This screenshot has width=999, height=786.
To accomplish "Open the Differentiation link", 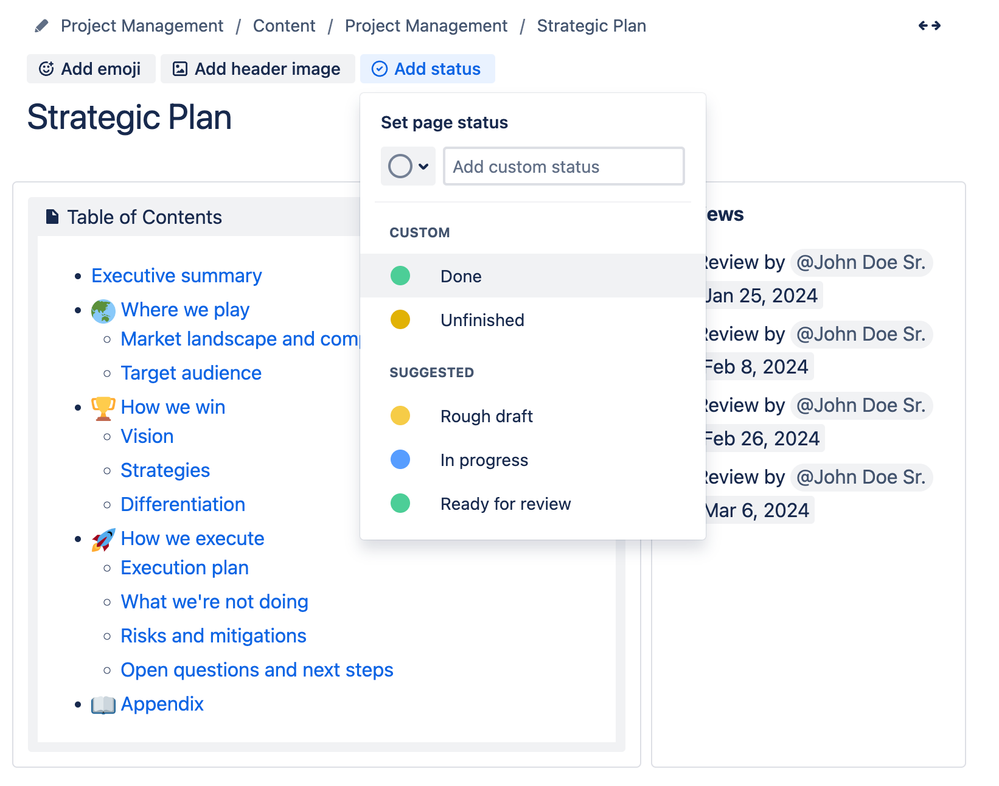I will [183, 504].
